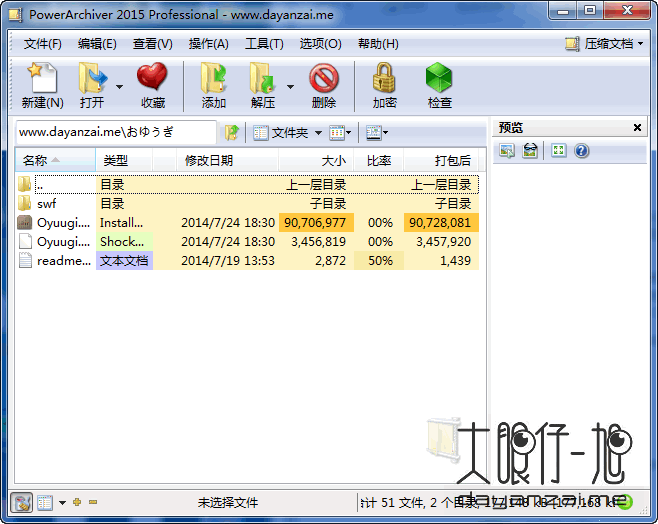Click the readme file document icon
658x524 pixels.
click(25, 261)
